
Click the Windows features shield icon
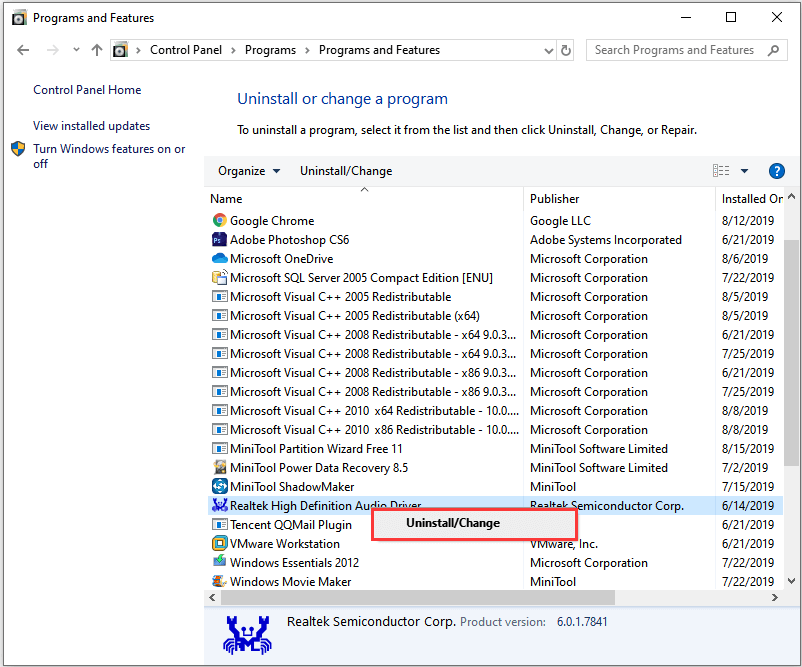pyautogui.click(x=18, y=149)
